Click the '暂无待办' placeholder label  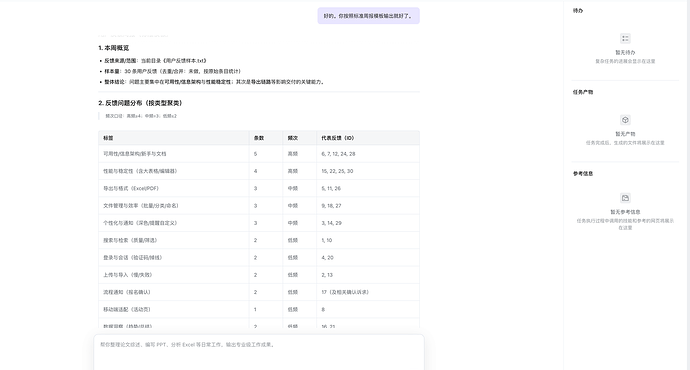tap(625, 52)
